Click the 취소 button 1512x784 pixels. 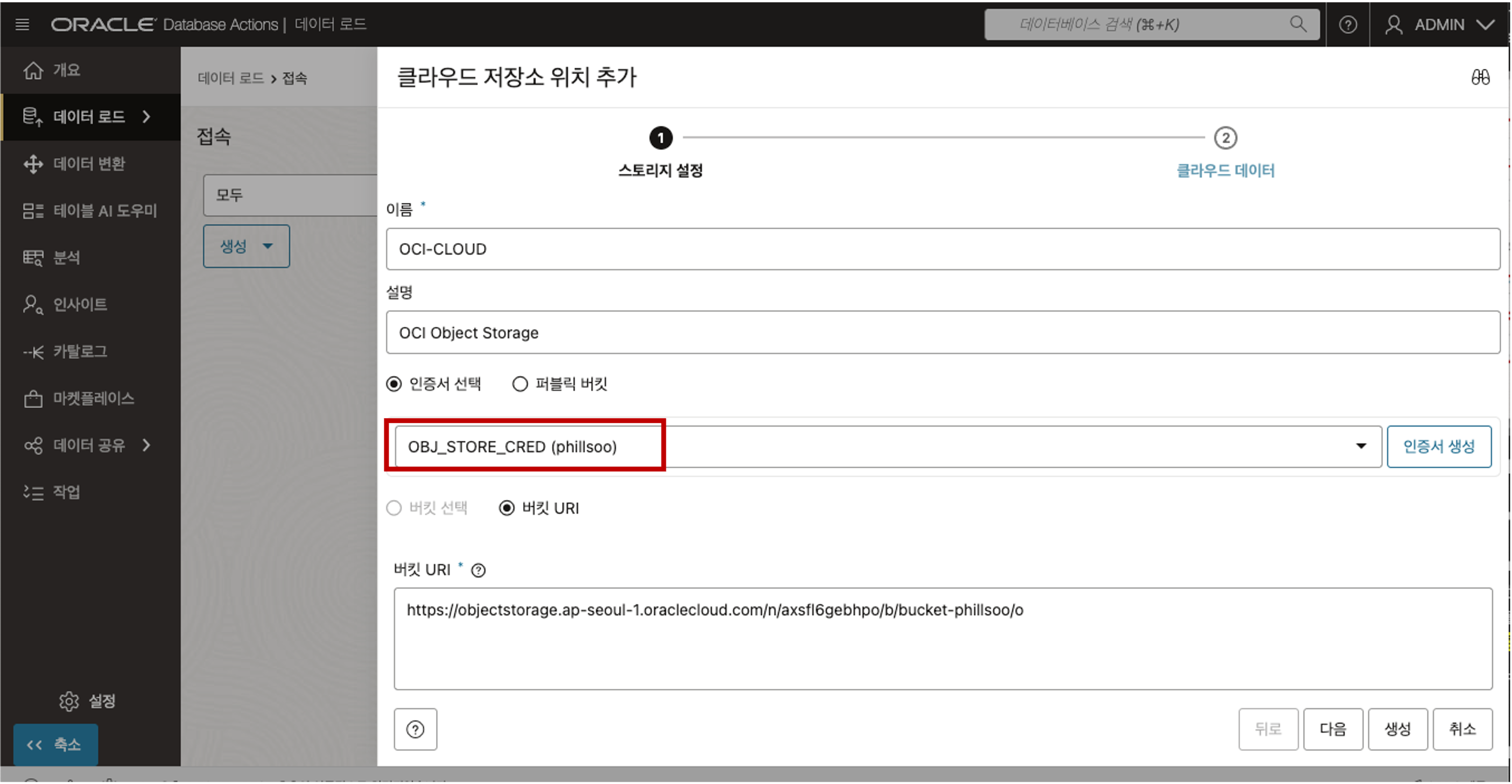(1461, 729)
